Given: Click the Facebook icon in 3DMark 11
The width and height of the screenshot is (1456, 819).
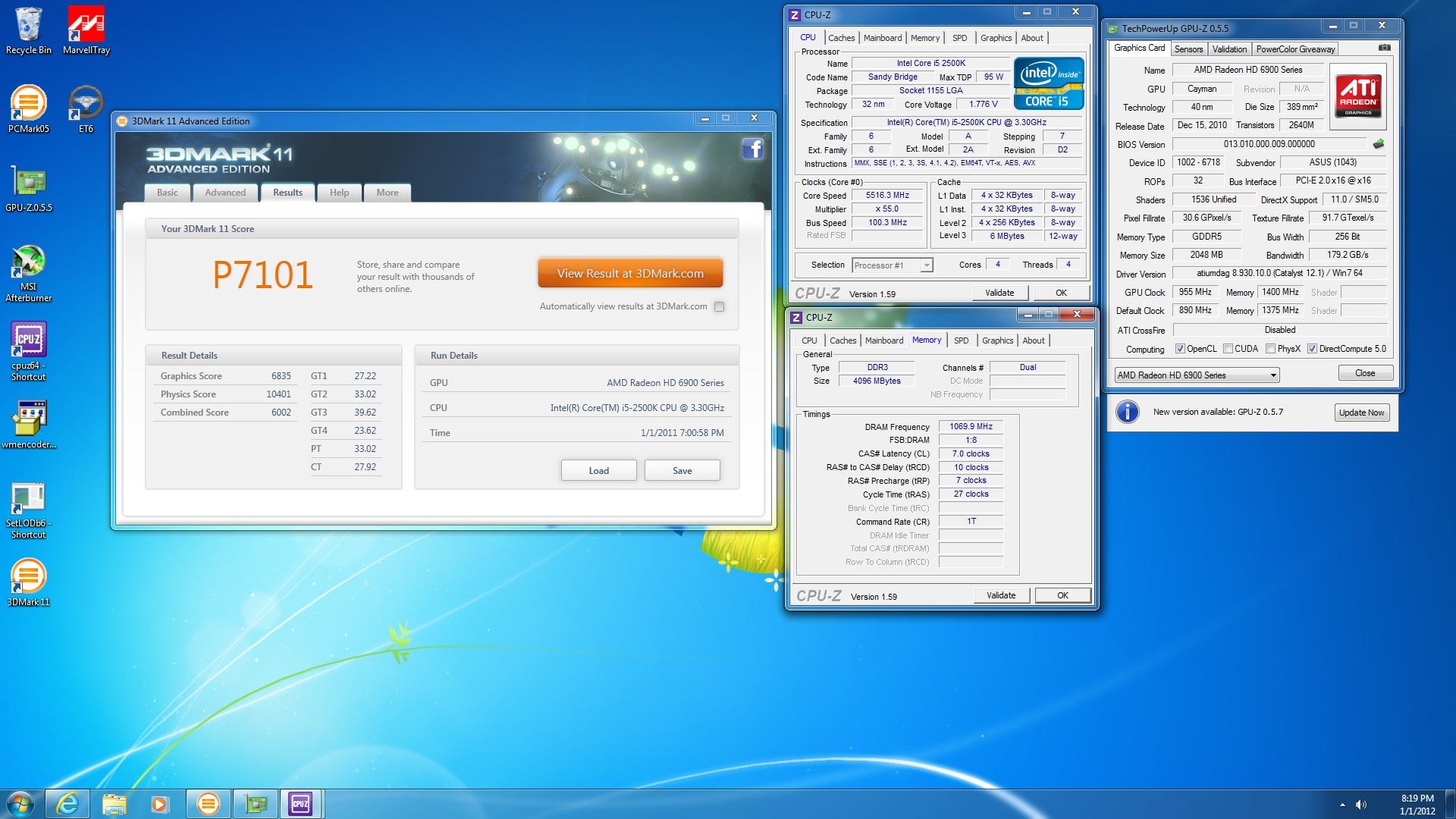Looking at the screenshot, I should 752,149.
